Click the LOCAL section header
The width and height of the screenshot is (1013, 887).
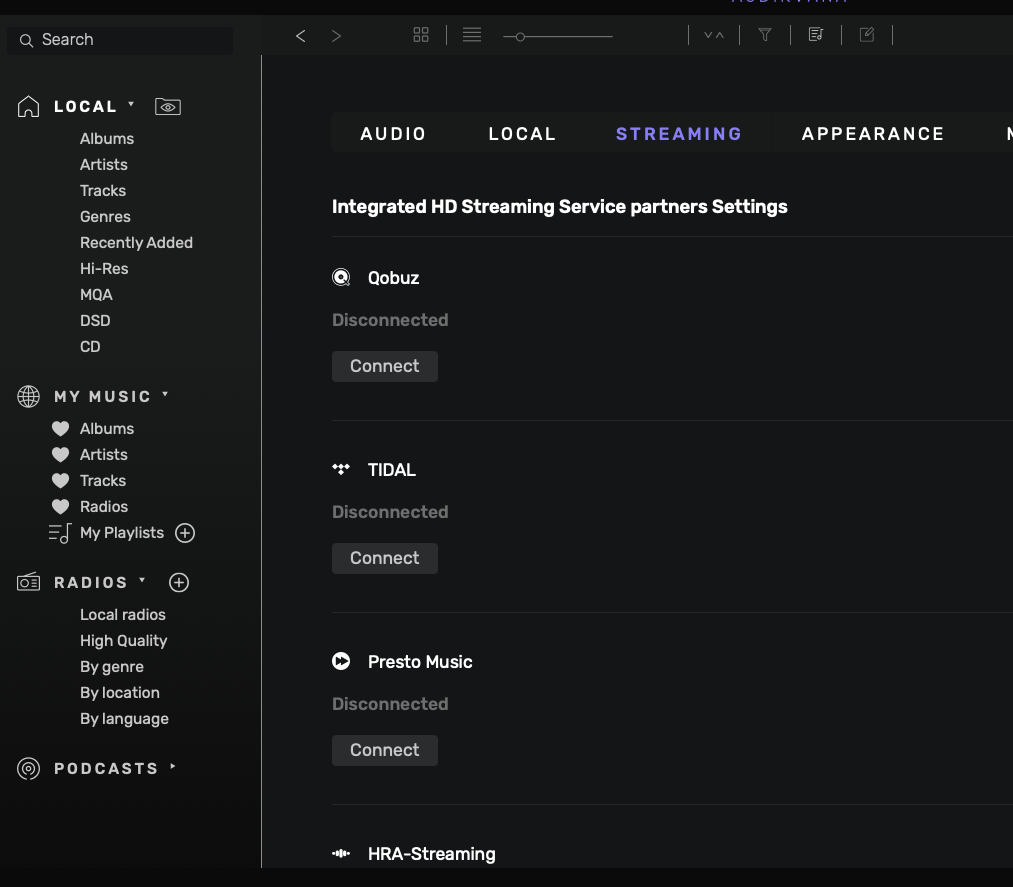pyautogui.click(x=85, y=107)
